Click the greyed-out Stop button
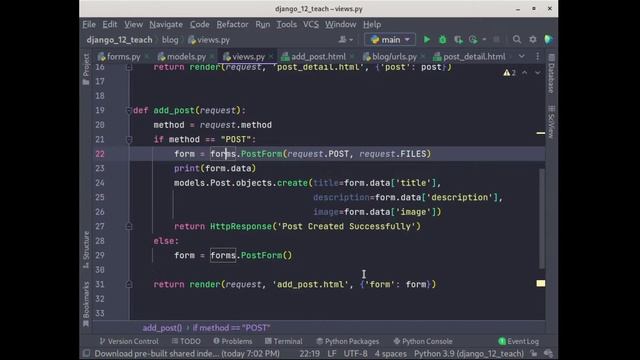Screen dimensions: 640x360 (x=496, y=40)
